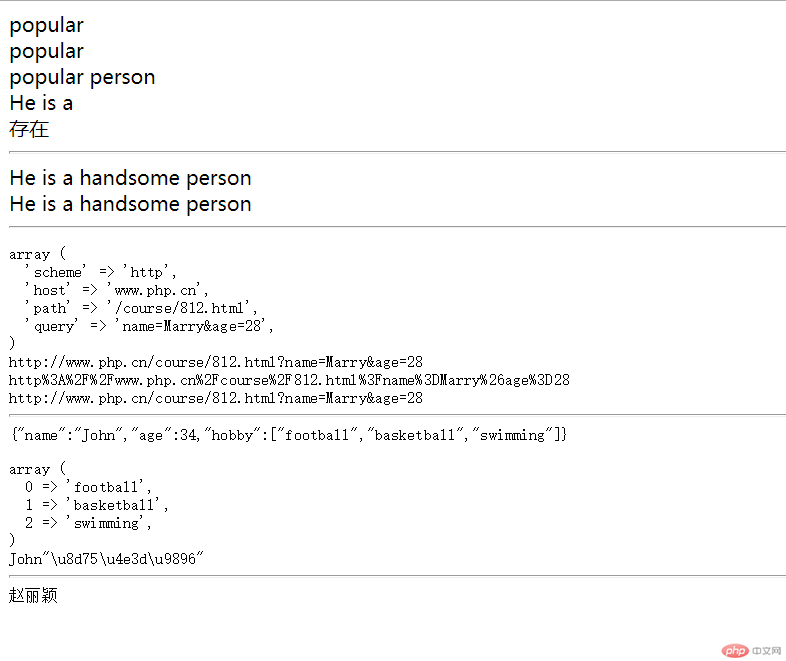Click the 中文网 text beside the php logo
This screenshot has height=661, width=786.
(766, 651)
